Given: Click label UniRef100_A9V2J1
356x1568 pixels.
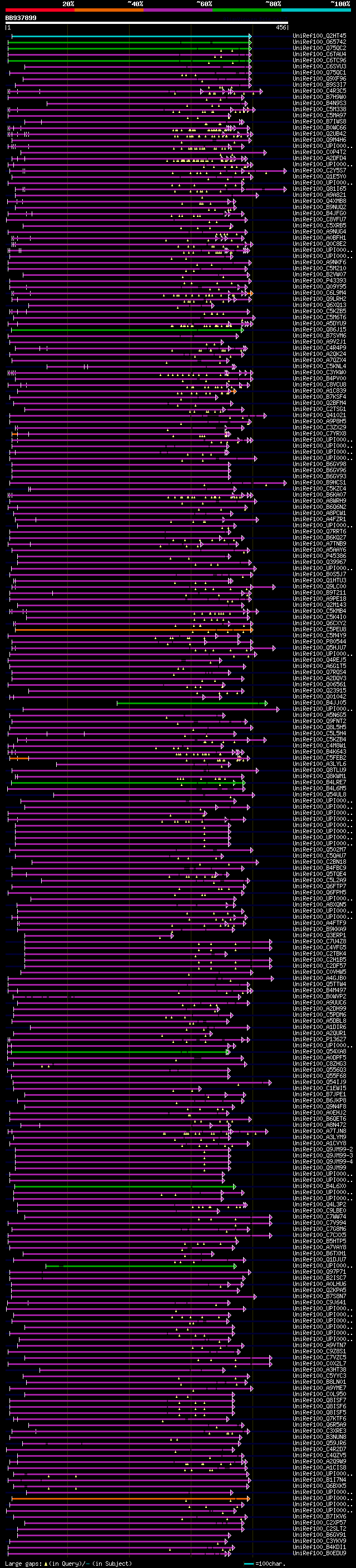Looking at the screenshot, I should [319, 342].
